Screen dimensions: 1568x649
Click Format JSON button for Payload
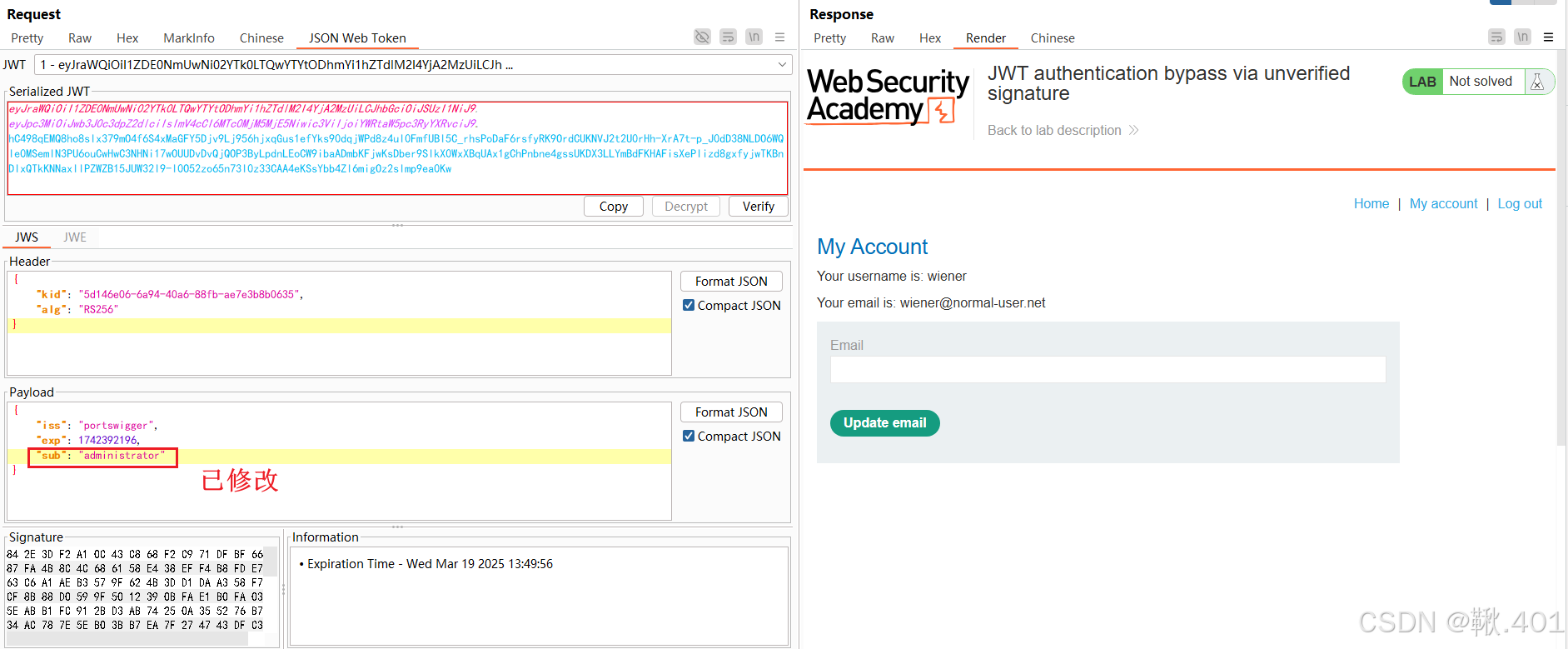click(x=731, y=412)
